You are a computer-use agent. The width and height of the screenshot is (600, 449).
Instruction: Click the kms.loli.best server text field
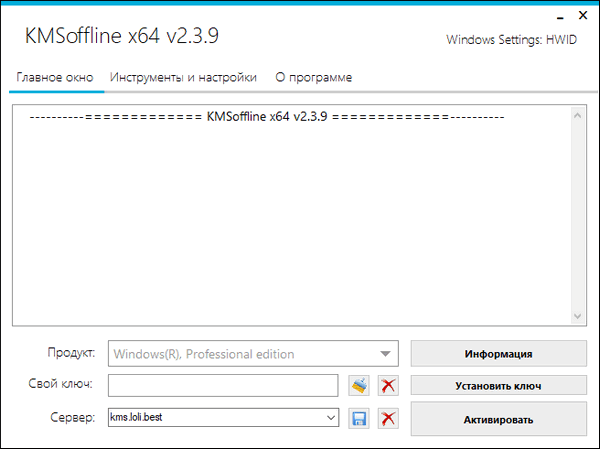[x=215, y=418]
